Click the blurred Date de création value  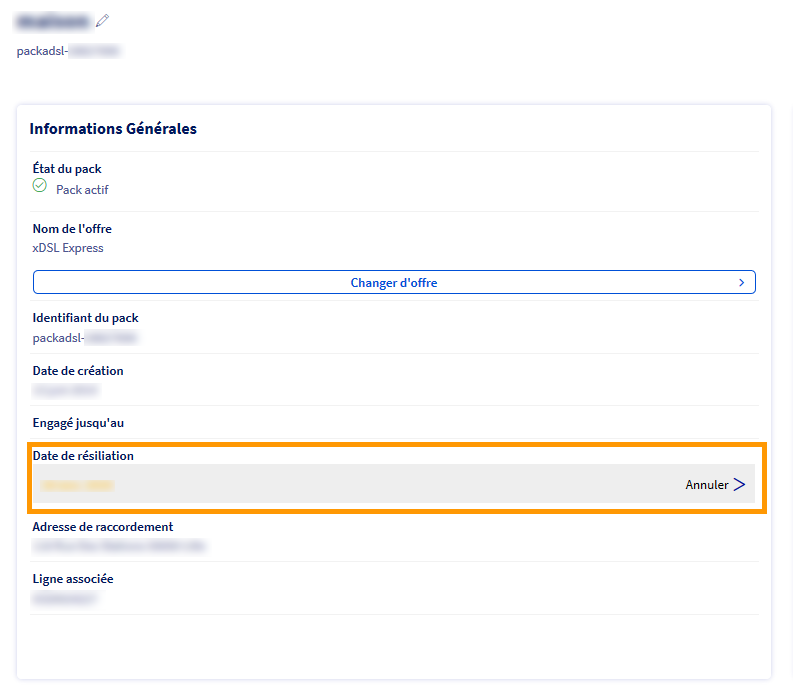click(x=65, y=391)
